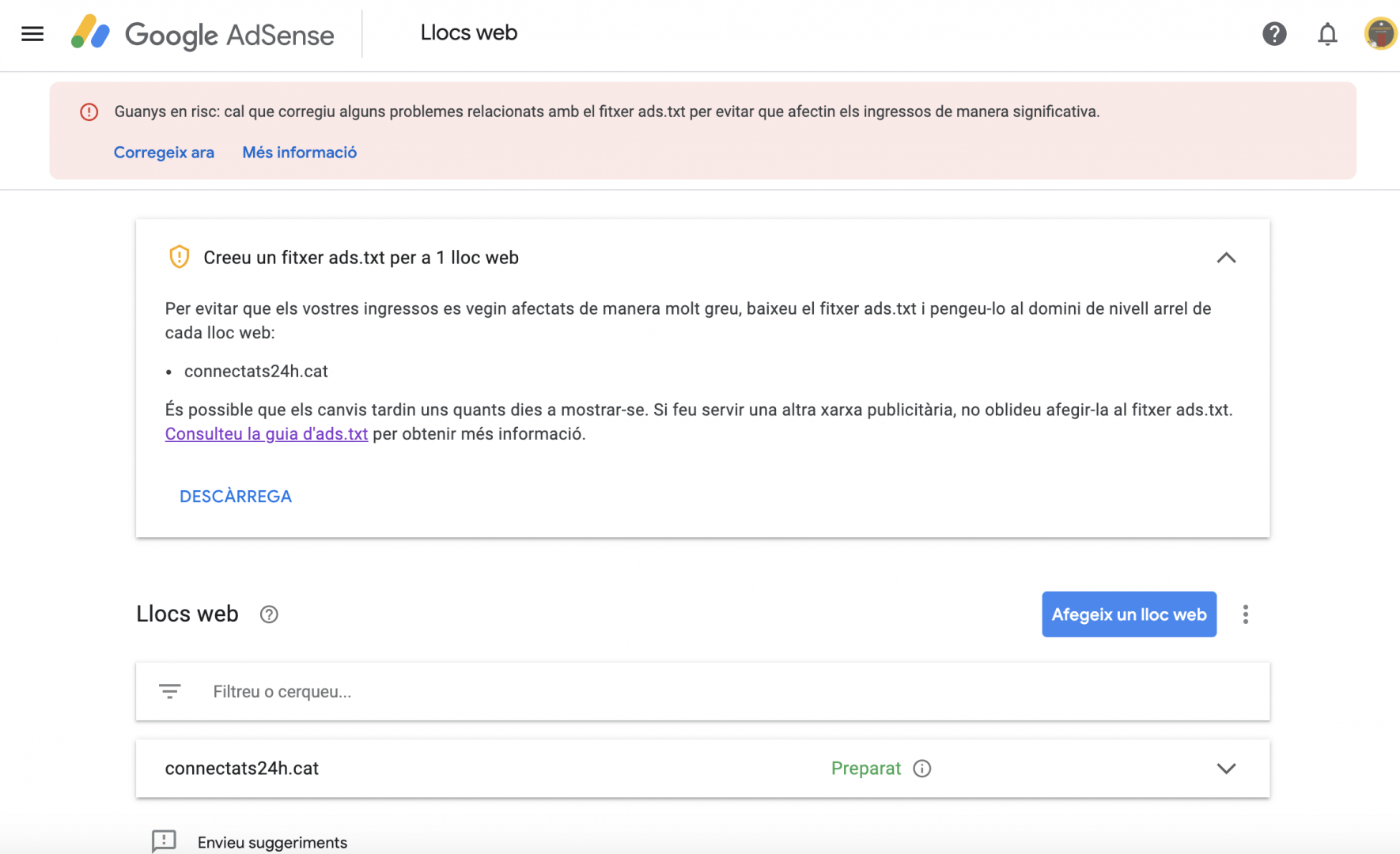Open the account profile avatar
This screenshot has width=1400, height=854.
point(1380,34)
